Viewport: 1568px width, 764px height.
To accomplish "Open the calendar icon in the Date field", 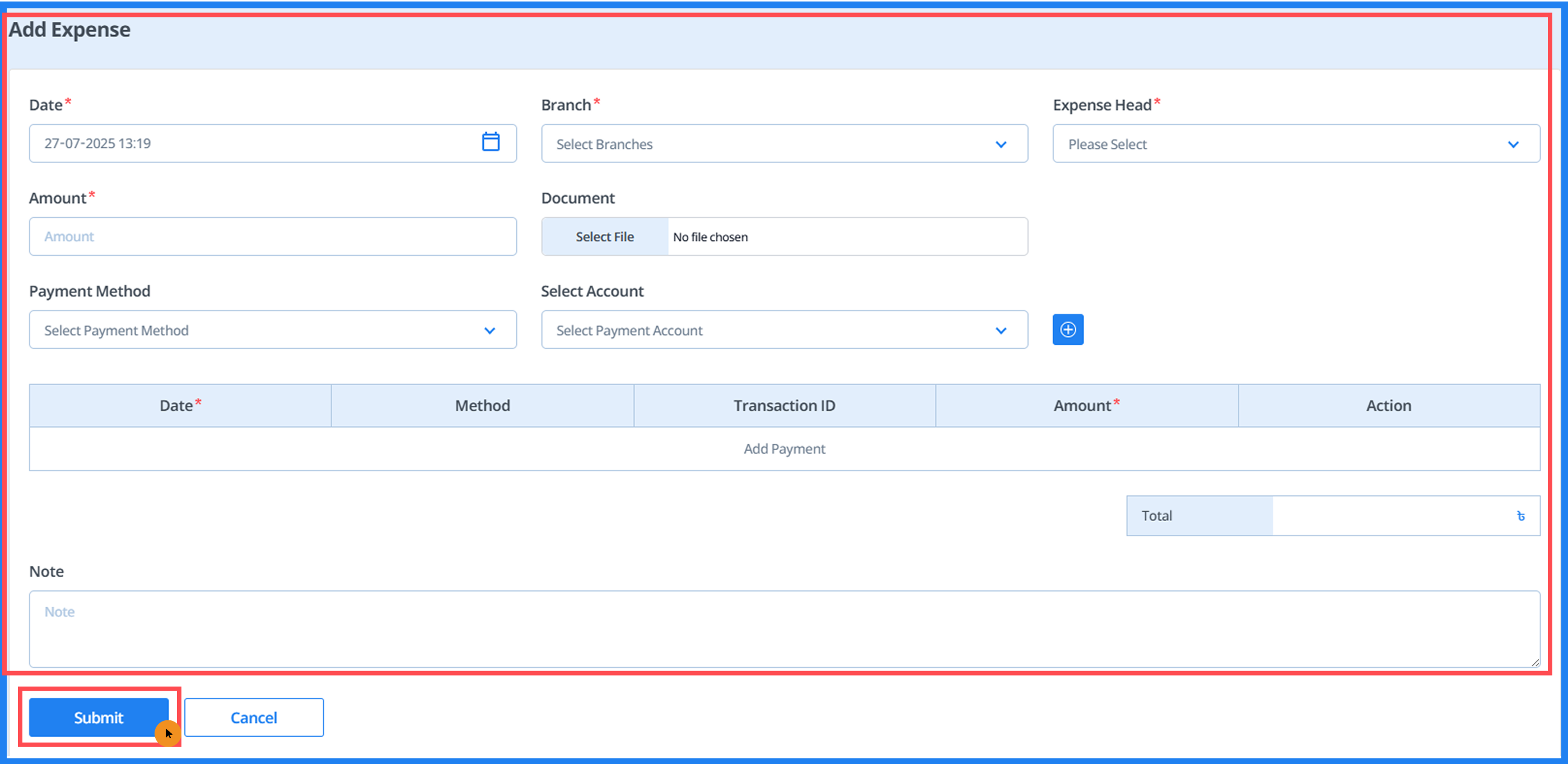I will 491,143.
